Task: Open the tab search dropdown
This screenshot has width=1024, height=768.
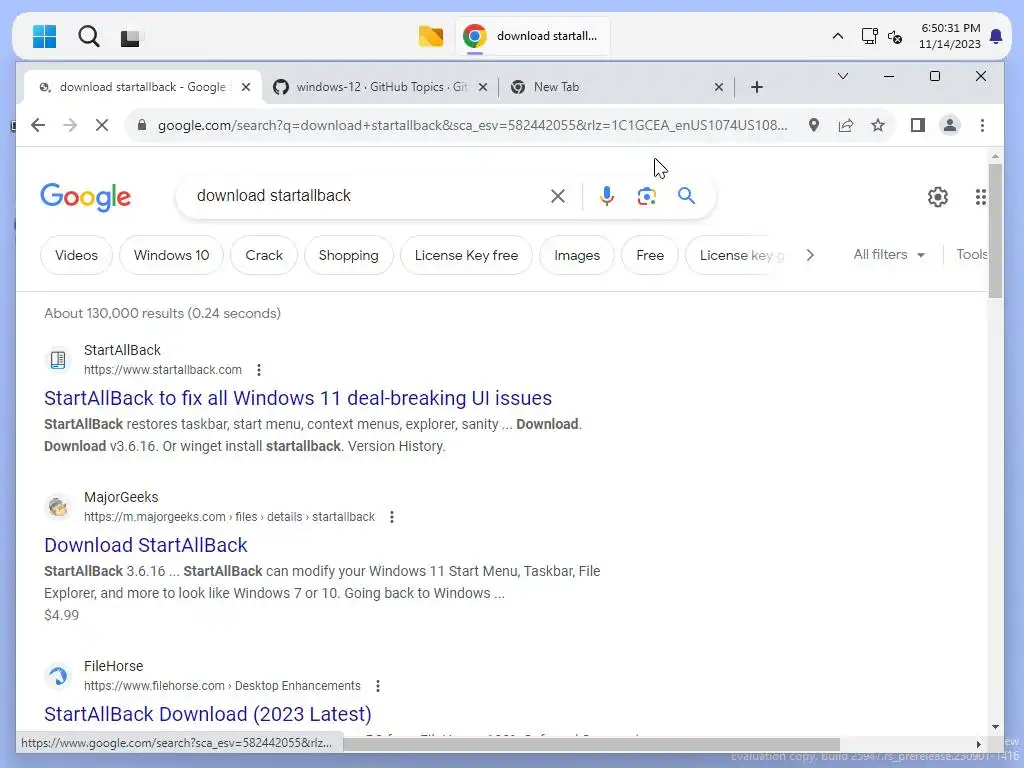Action: click(x=842, y=76)
